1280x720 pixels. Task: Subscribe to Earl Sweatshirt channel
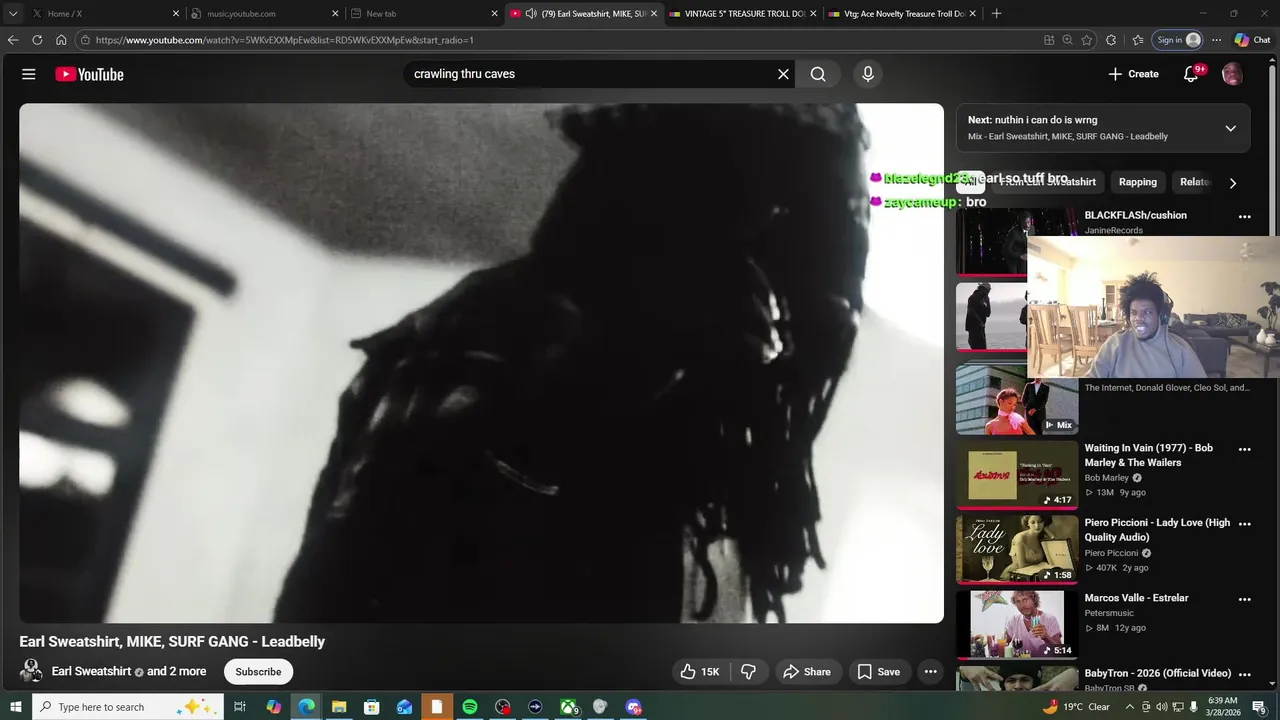pyautogui.click(x=258, y=672)
